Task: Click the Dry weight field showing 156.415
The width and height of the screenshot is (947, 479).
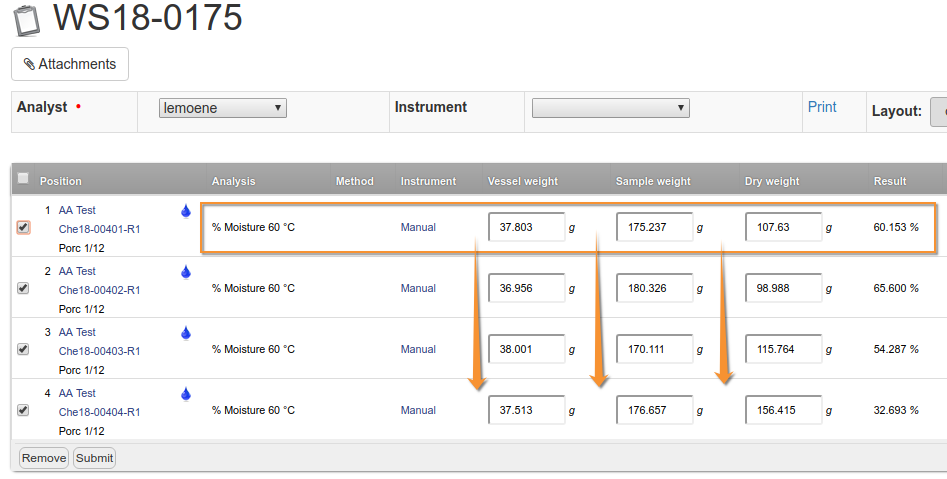Action: point(783,410)
